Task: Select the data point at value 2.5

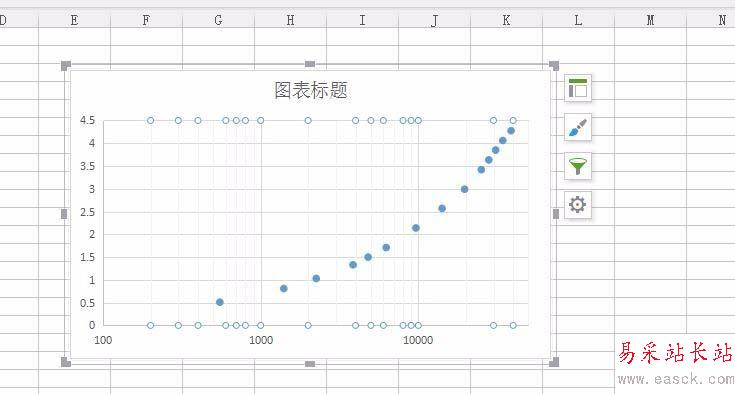Action: 442,208
